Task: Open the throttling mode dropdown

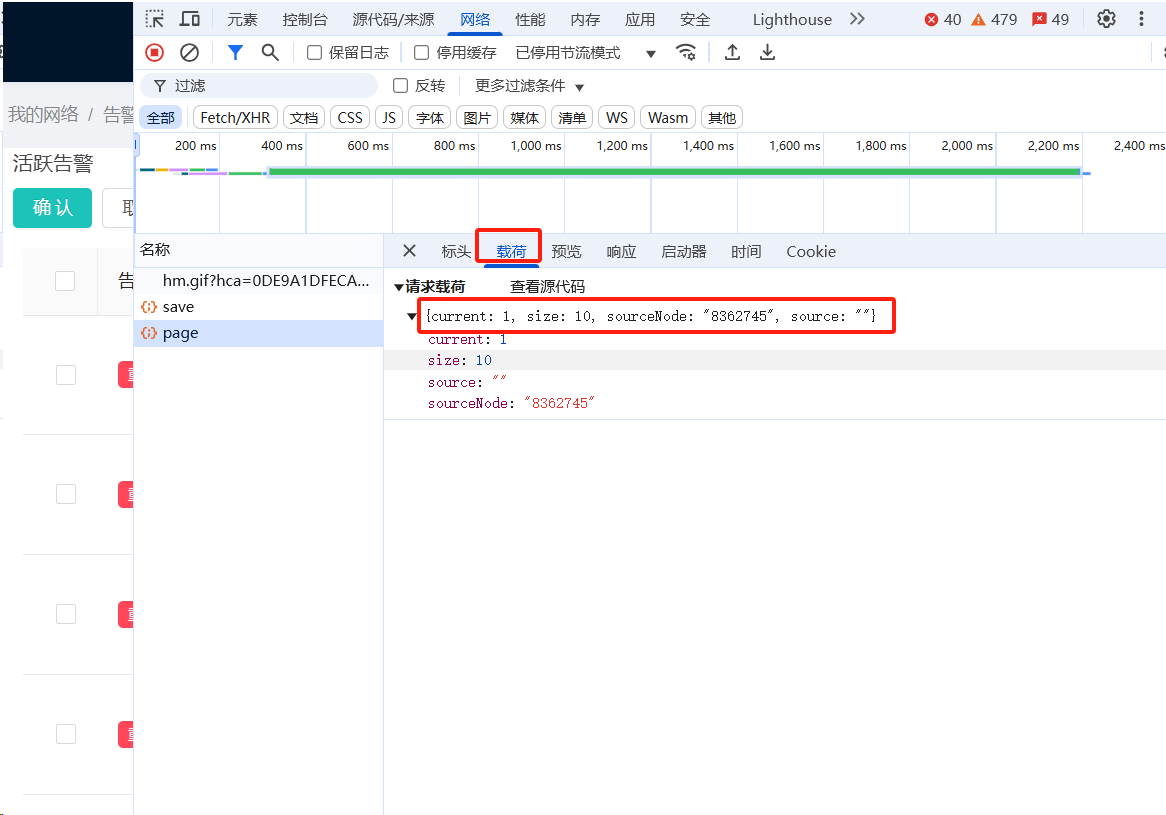Action: point(585,53)
